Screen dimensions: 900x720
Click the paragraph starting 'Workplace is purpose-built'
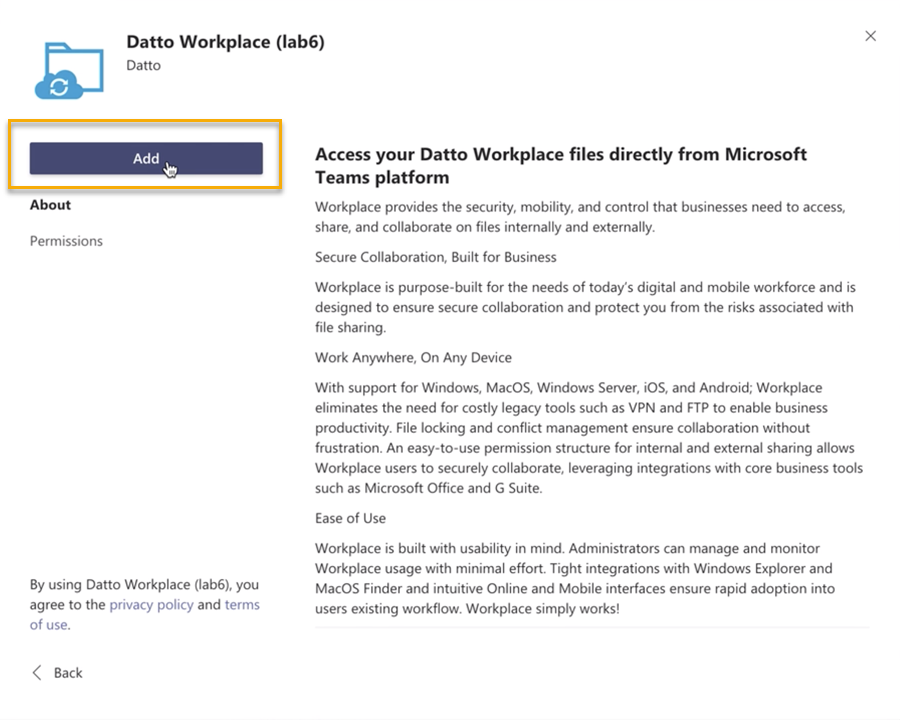tap(585, 307)
